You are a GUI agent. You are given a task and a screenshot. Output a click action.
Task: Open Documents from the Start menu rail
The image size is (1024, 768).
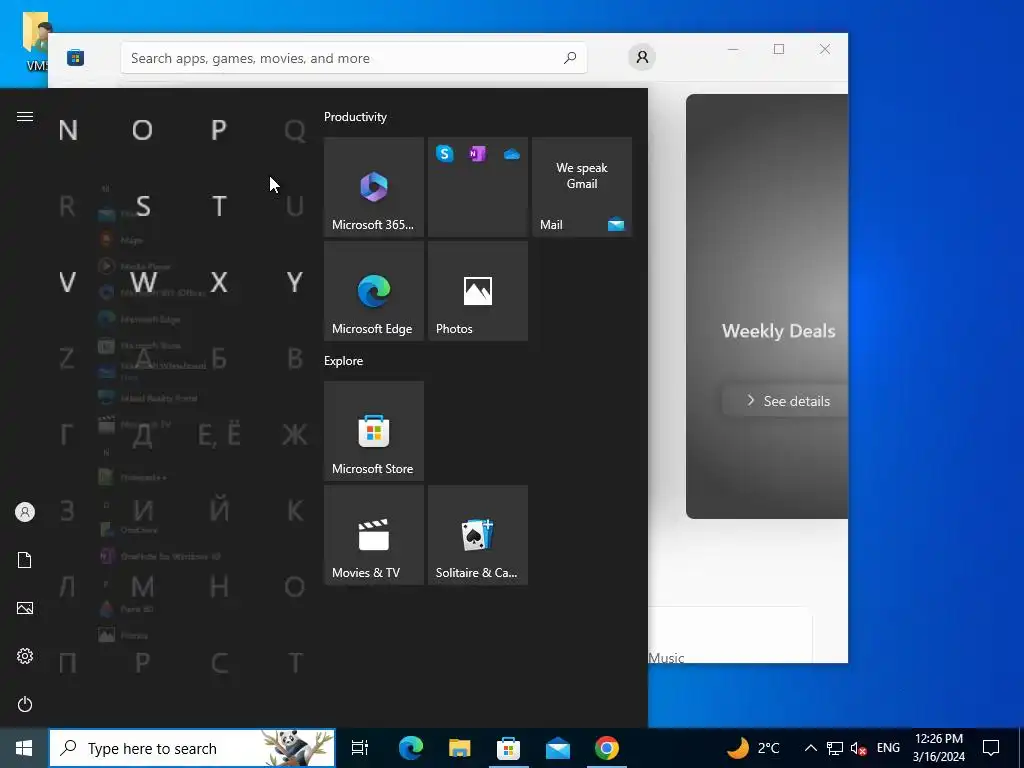tap(25, 560)
